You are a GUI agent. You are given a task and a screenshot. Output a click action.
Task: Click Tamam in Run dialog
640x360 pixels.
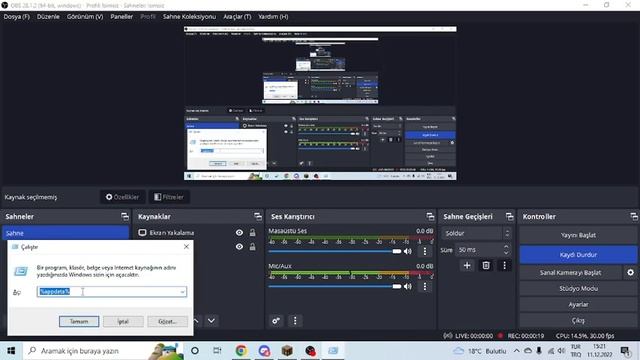pos(79,322)
